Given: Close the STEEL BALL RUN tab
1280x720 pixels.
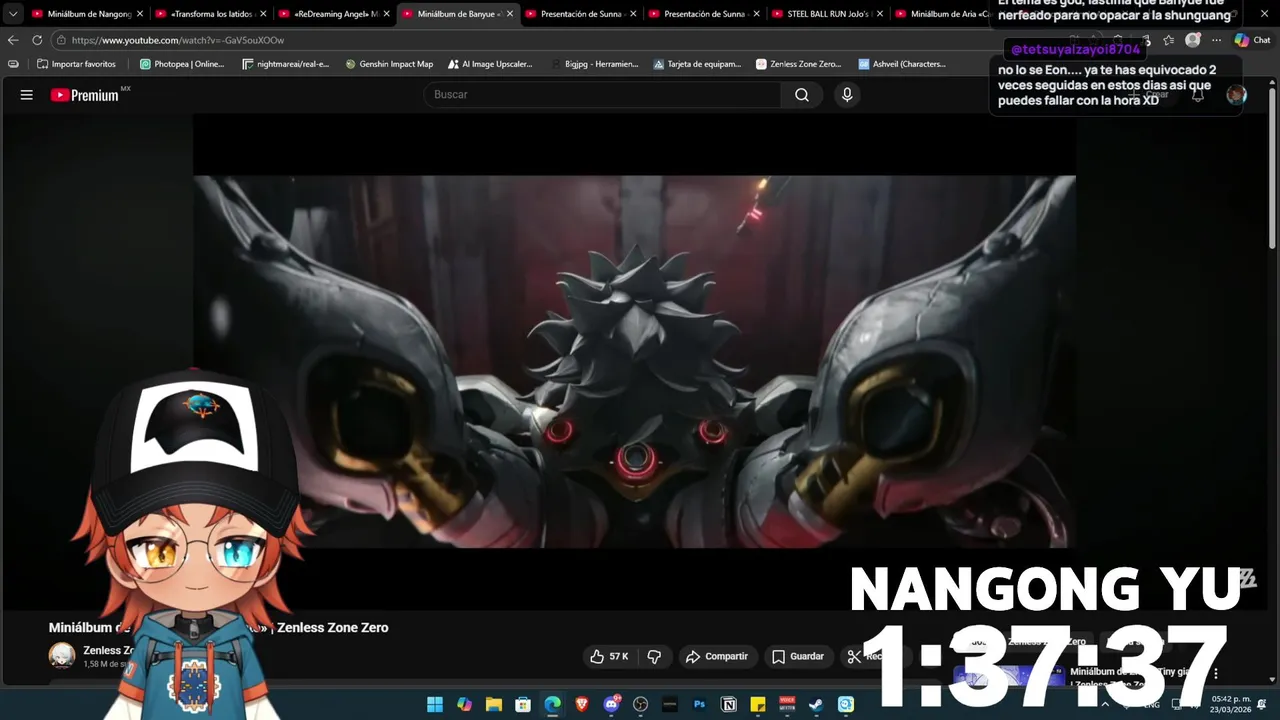Looking at the screenshot, I should click(880, 14).
